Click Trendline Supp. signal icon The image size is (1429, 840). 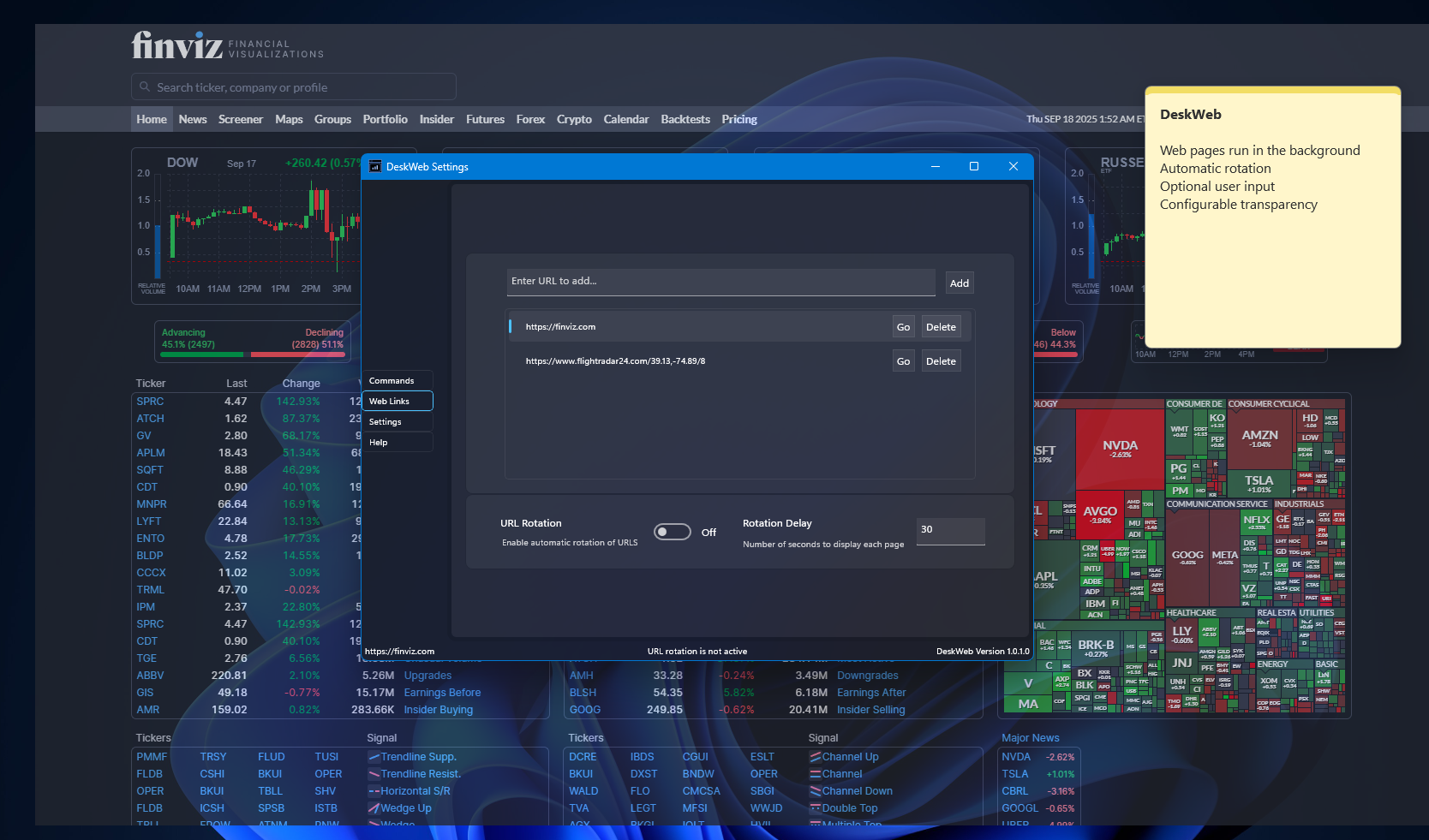coord(374,757)
